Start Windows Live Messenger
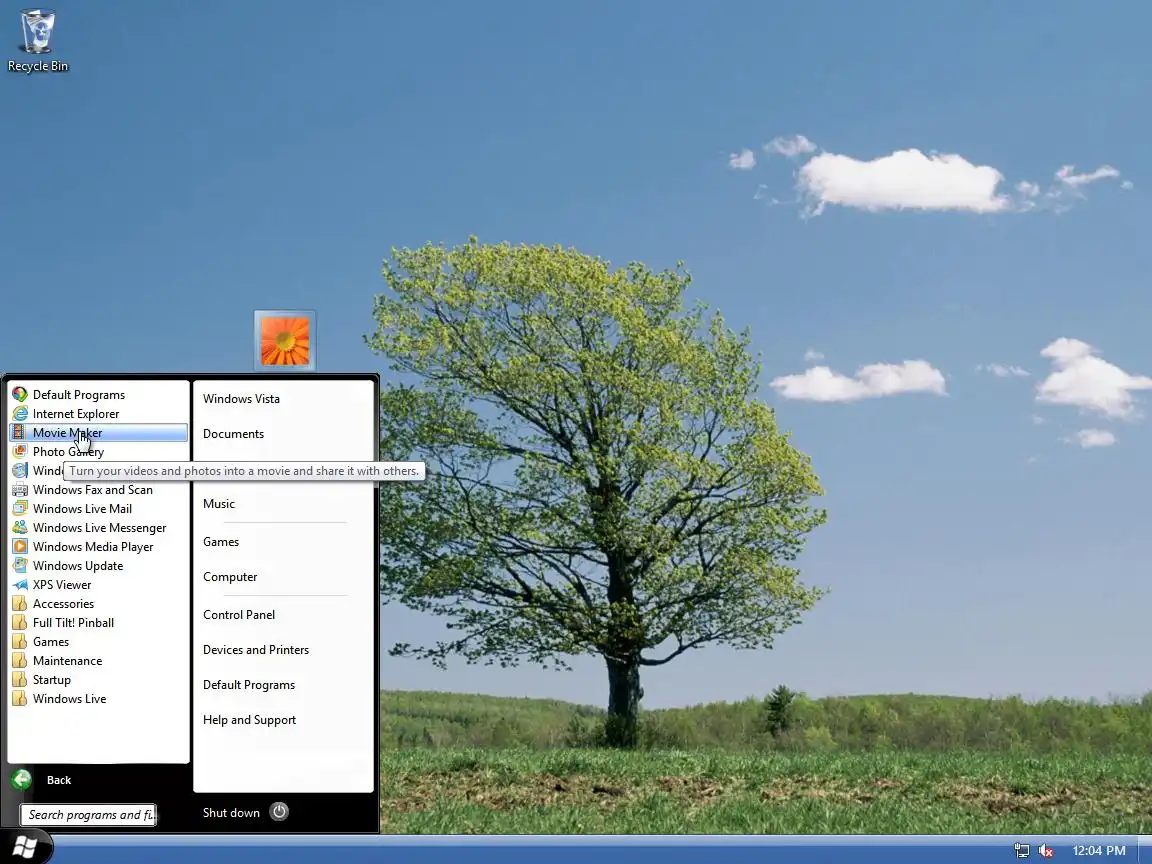 coord(98,528)
